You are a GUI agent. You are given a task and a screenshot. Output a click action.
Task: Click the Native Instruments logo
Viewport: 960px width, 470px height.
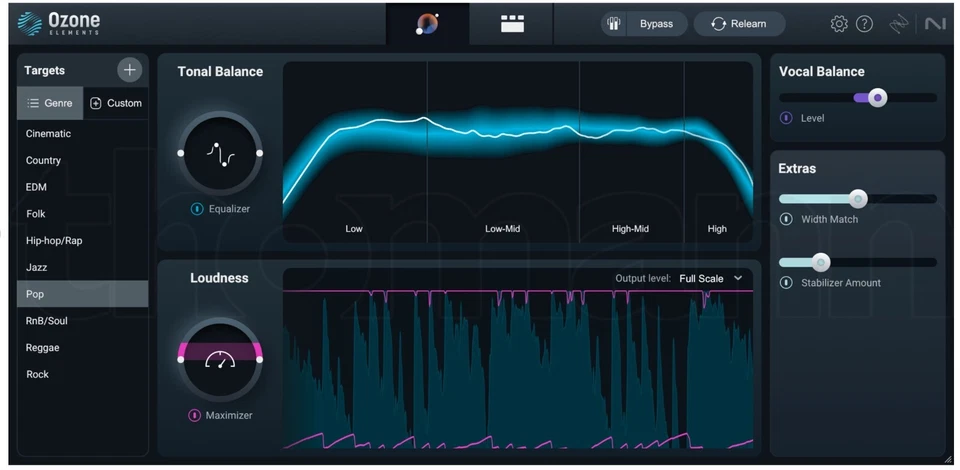(935, 24)
